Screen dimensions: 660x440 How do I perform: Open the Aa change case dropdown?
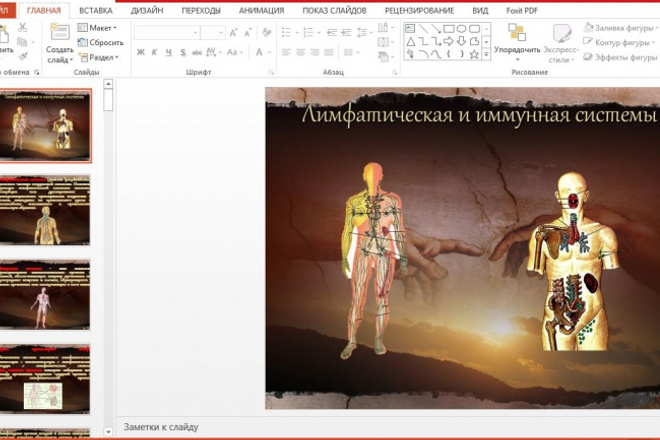pyautogui.click(x=234, y=52)
